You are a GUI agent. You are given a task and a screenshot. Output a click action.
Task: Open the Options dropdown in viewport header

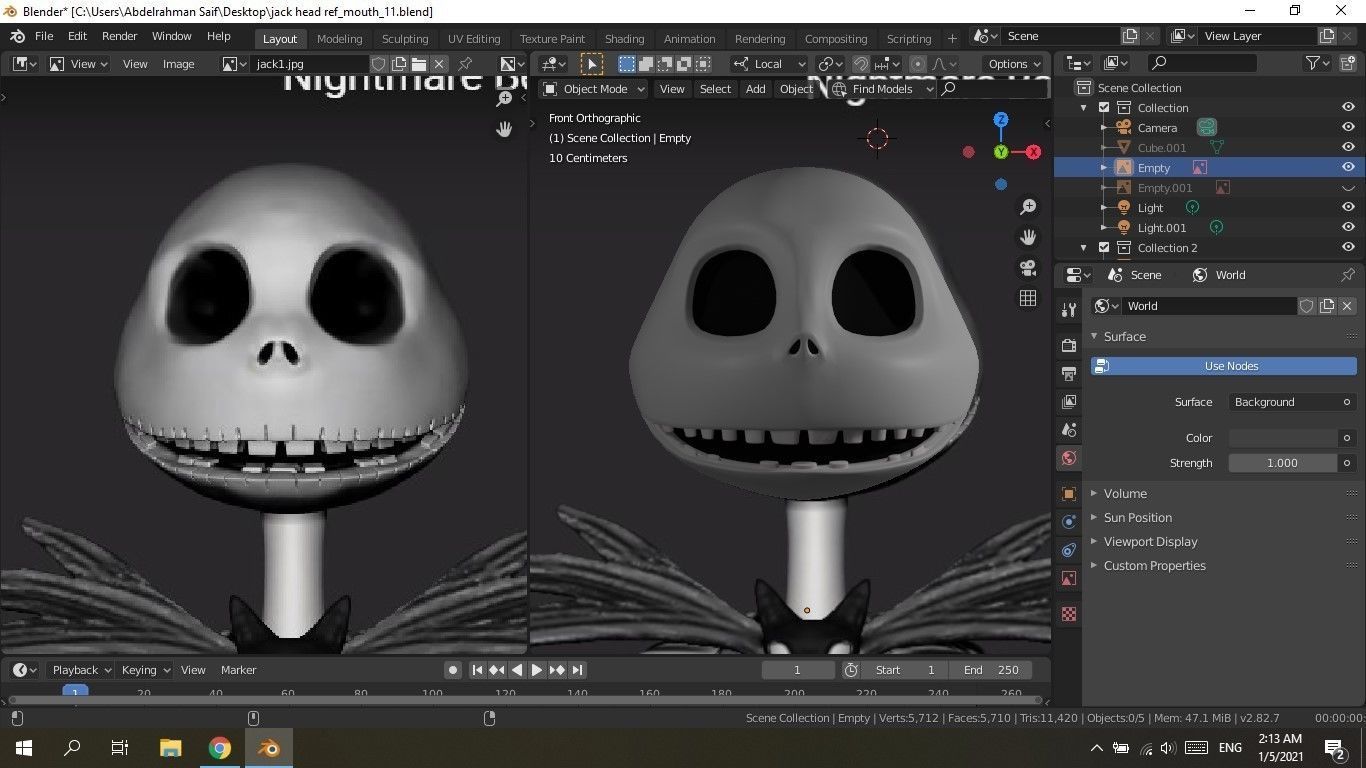1014,64
